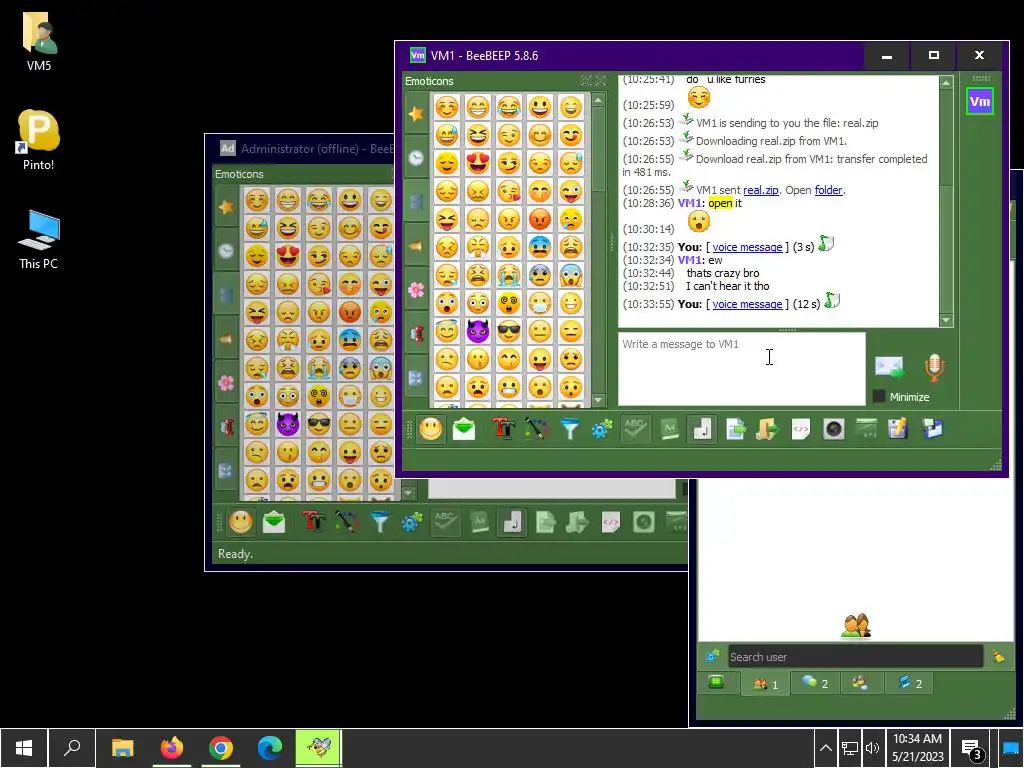The width and height of the screenshot is (1024, 768).
Task: Select recent emoticons clock tab in VM1 window
Action: [x=416, y=158]
